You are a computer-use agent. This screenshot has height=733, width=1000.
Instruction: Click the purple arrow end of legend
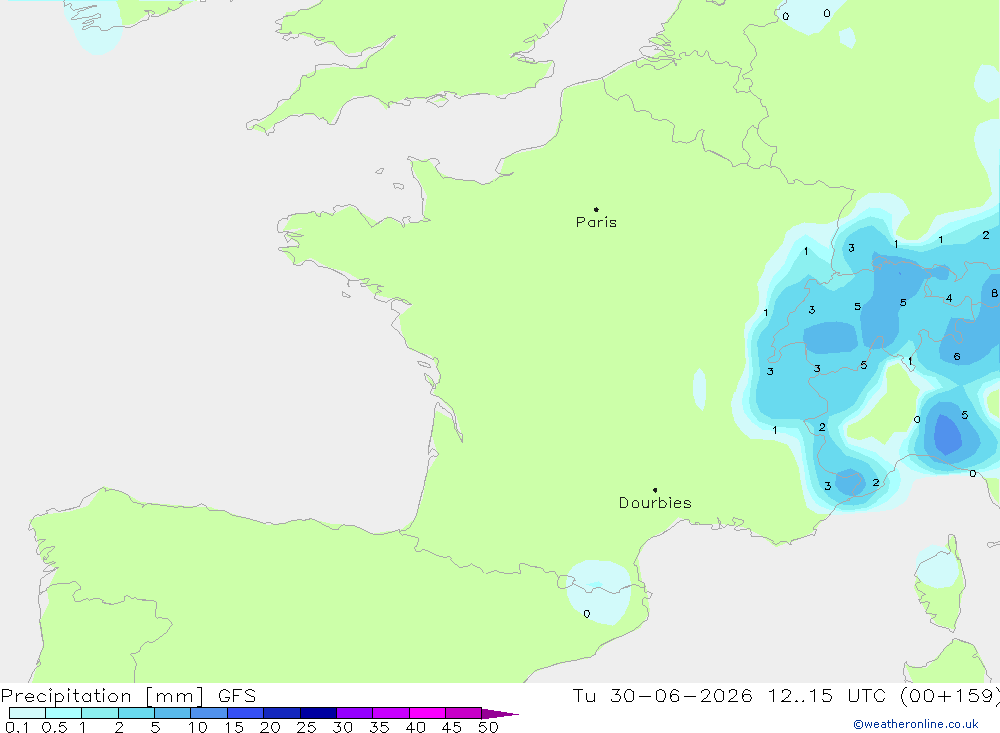[x=500, y=714]
